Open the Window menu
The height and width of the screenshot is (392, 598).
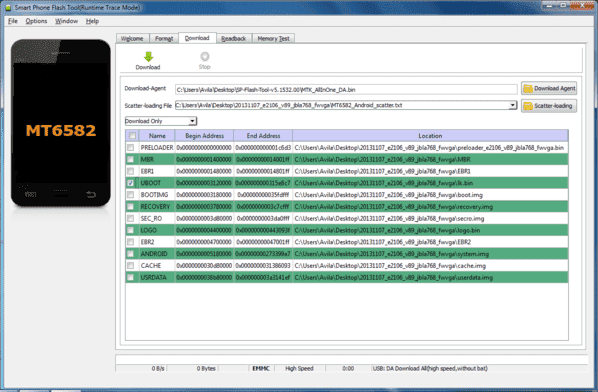tap(66, 21)
